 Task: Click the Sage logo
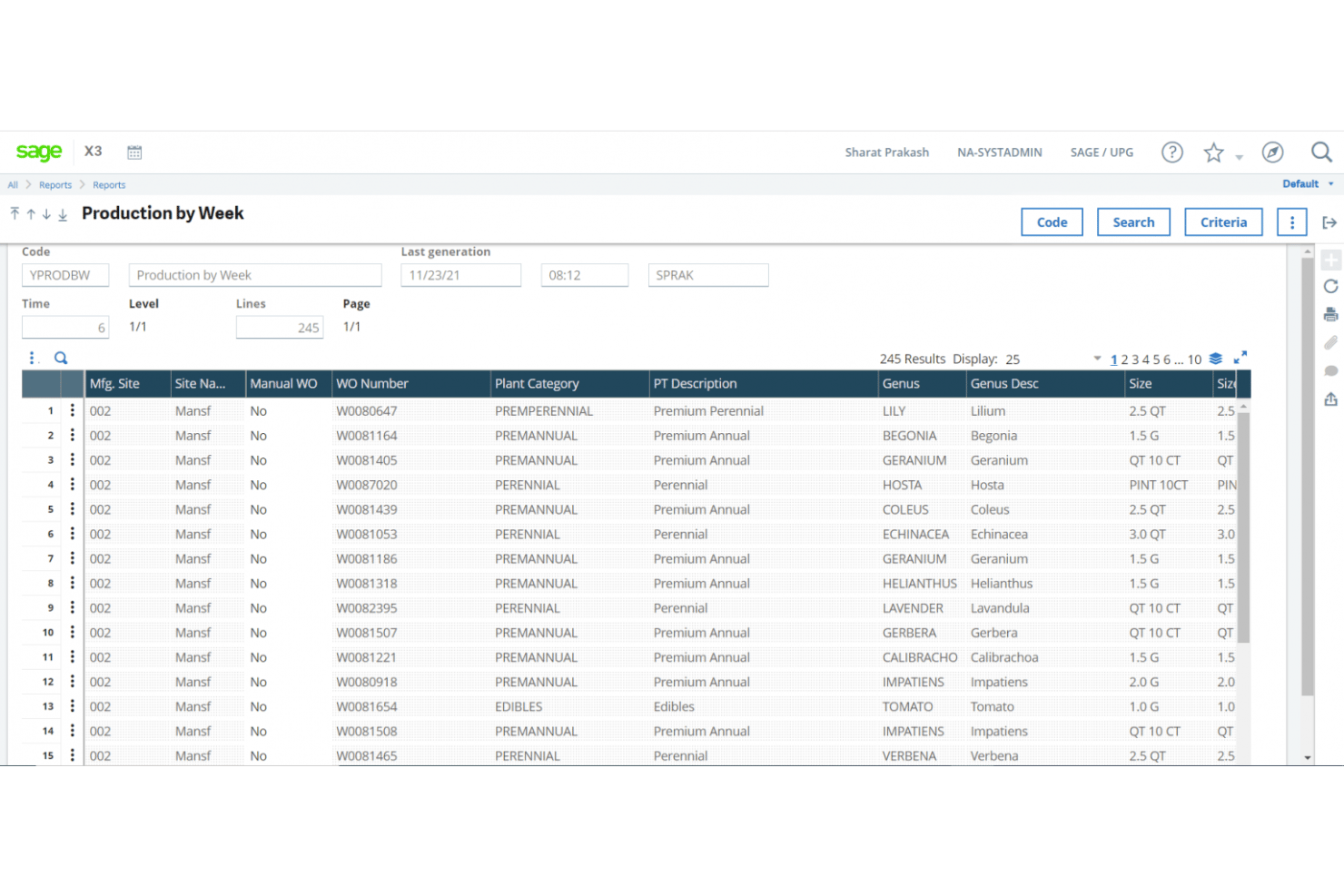(39, 152)
